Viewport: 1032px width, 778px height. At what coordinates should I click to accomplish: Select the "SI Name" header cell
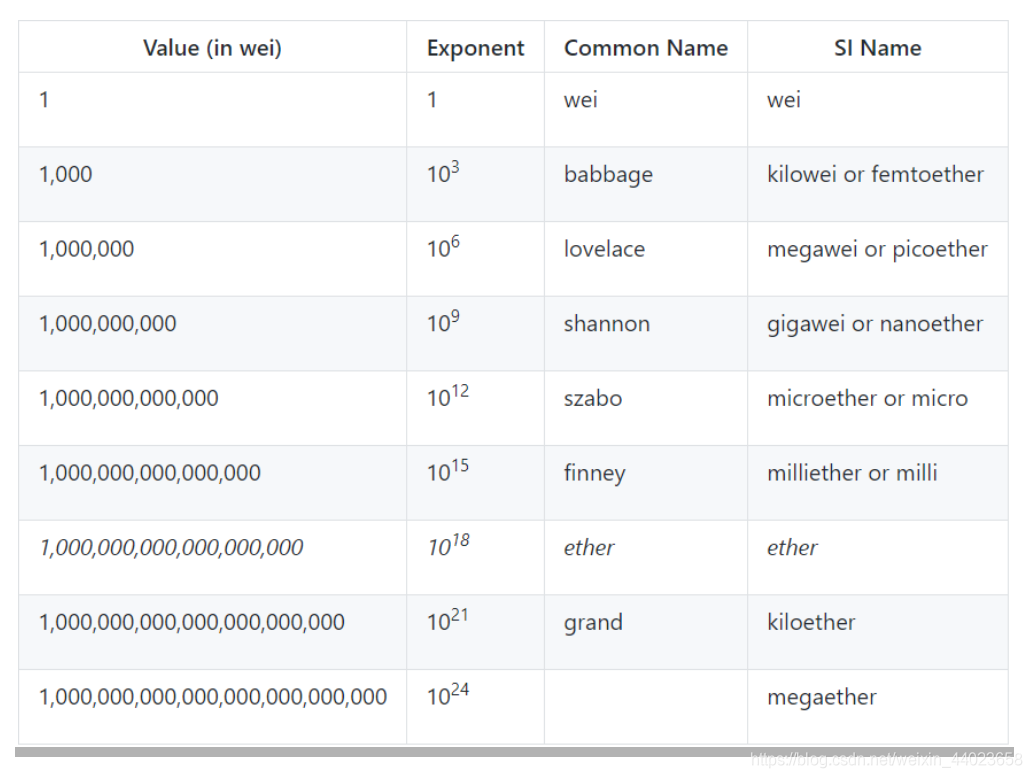[877, 48]
